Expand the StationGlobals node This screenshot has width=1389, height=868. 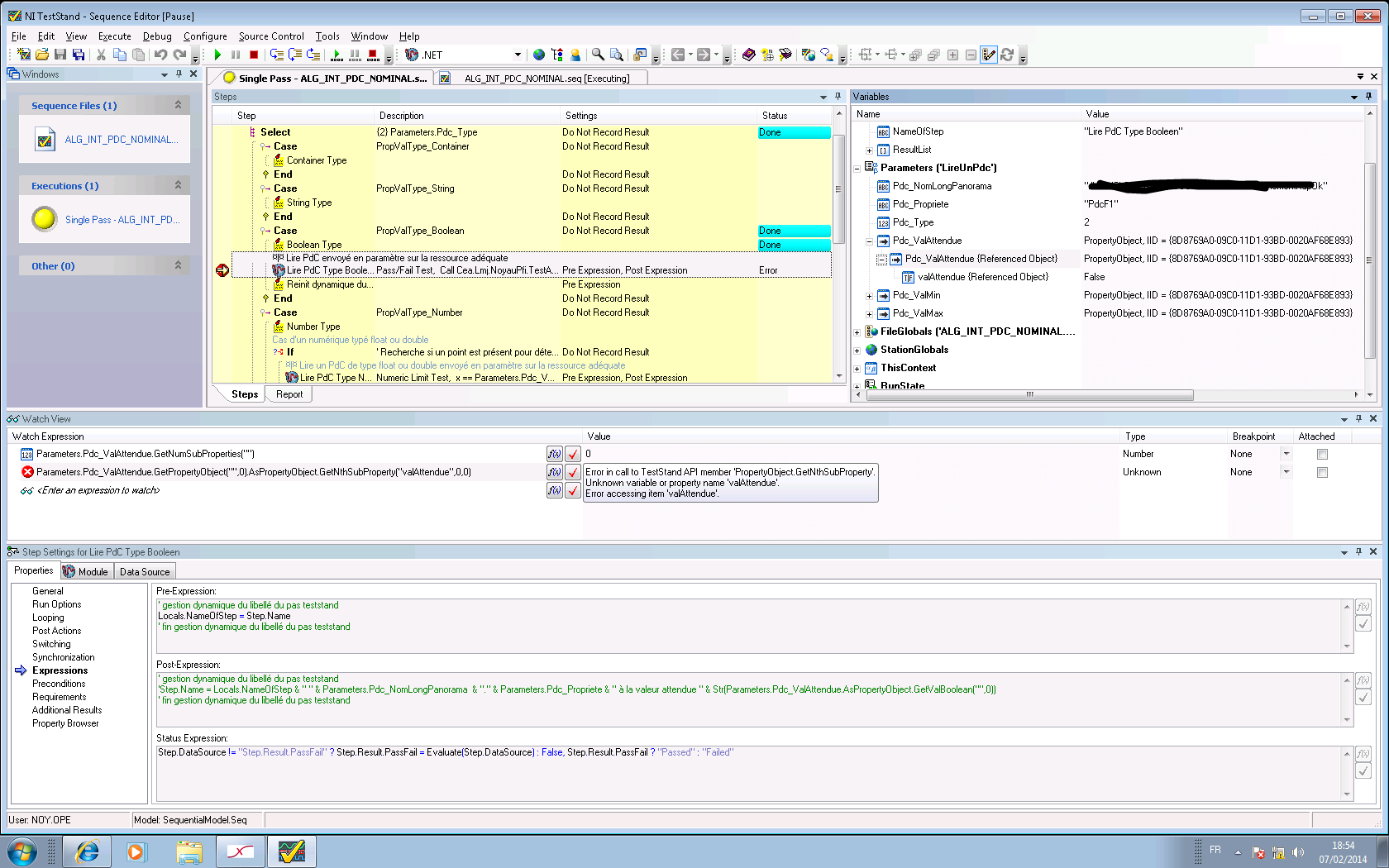coord(857,351)
